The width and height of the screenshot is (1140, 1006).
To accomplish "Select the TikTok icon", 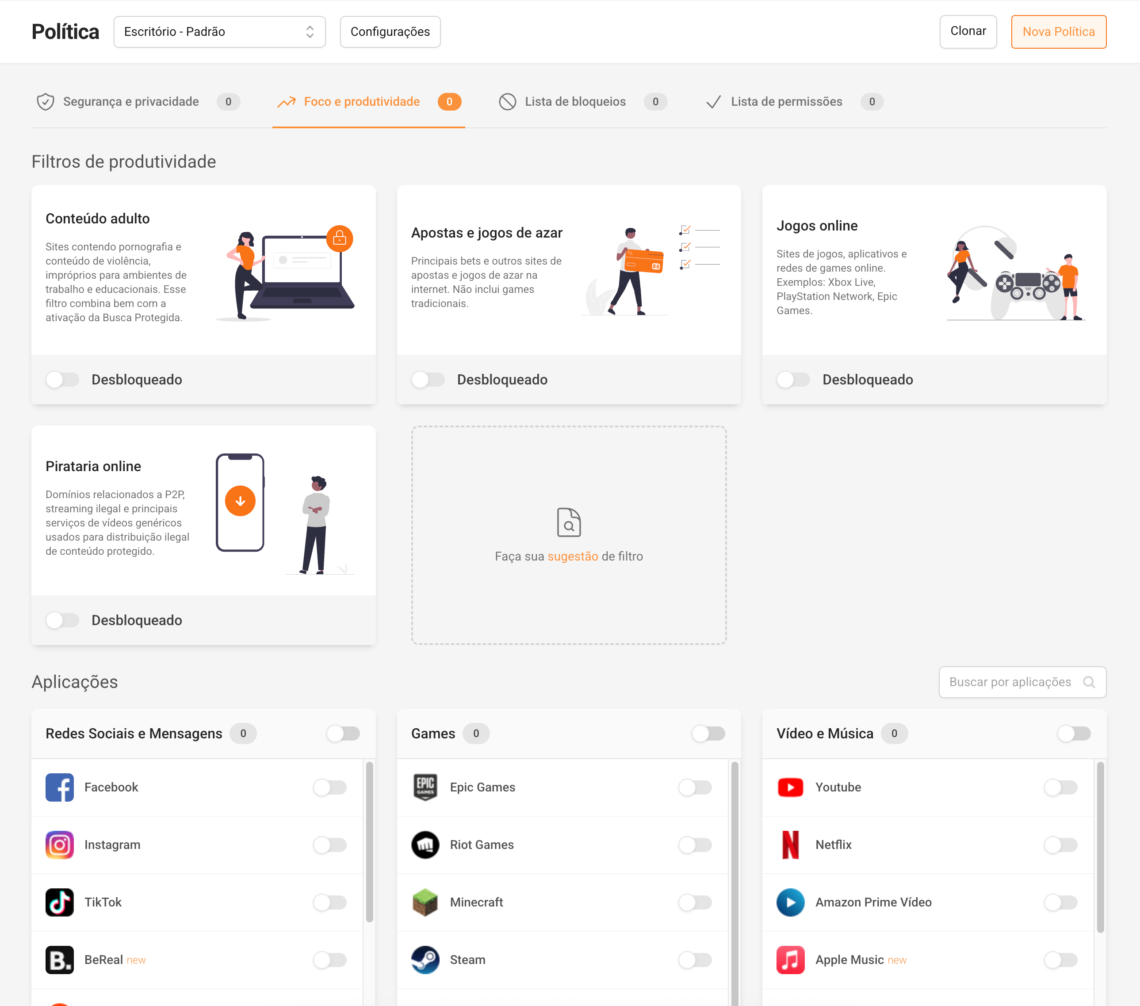I will click(59, 902).
